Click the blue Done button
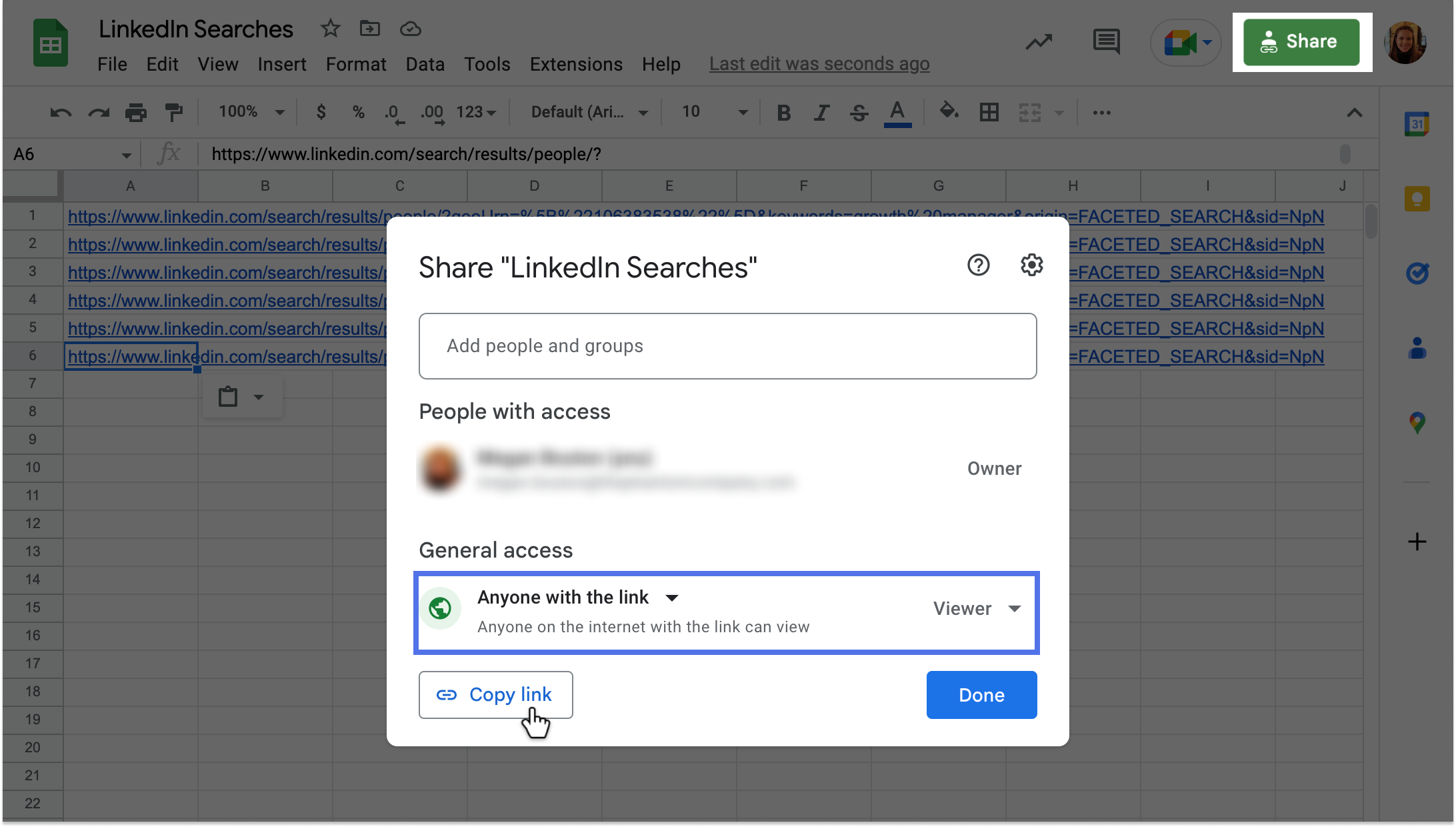1456x827 pixels. coord(981,695)
